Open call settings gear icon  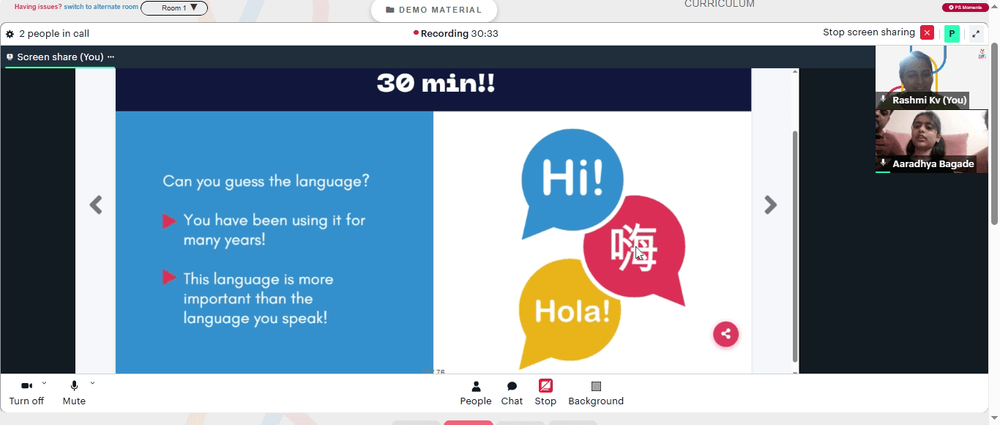[10, 34]
